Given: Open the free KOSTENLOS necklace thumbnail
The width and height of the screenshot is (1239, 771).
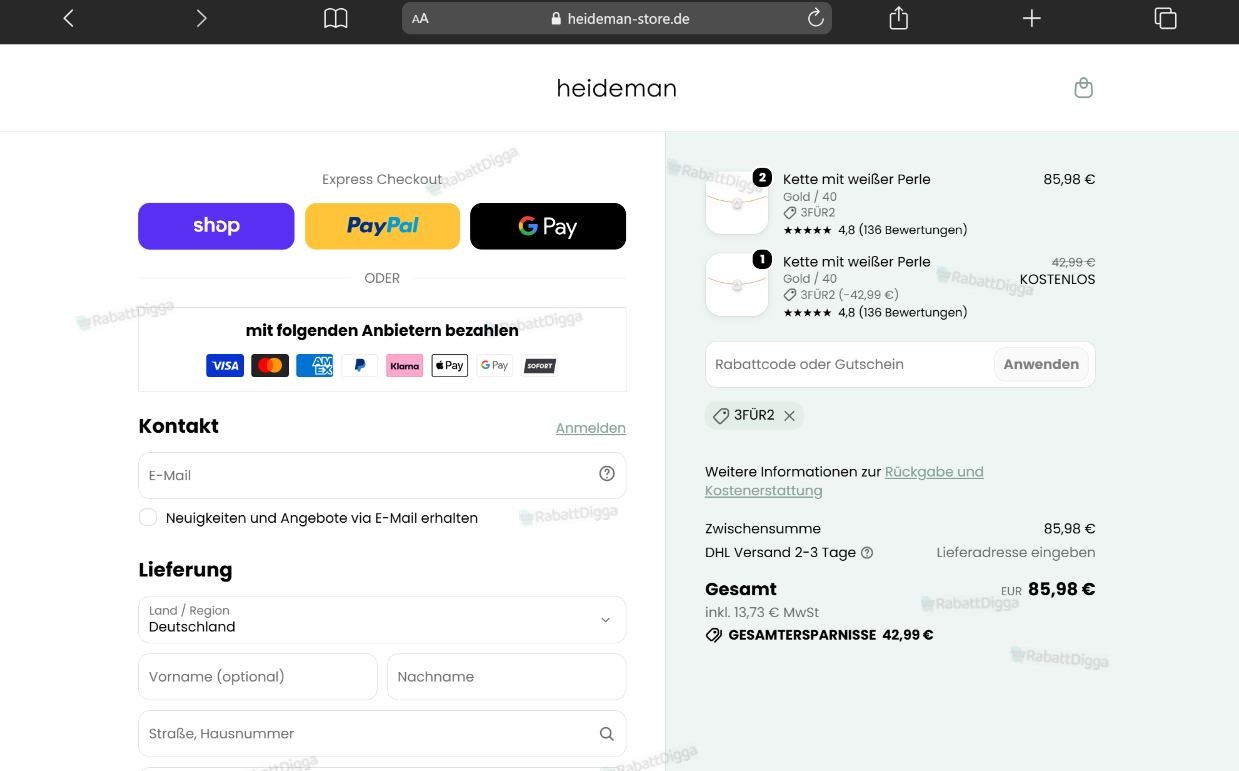Looking at the screenshot, I should [x=737, y=285].
